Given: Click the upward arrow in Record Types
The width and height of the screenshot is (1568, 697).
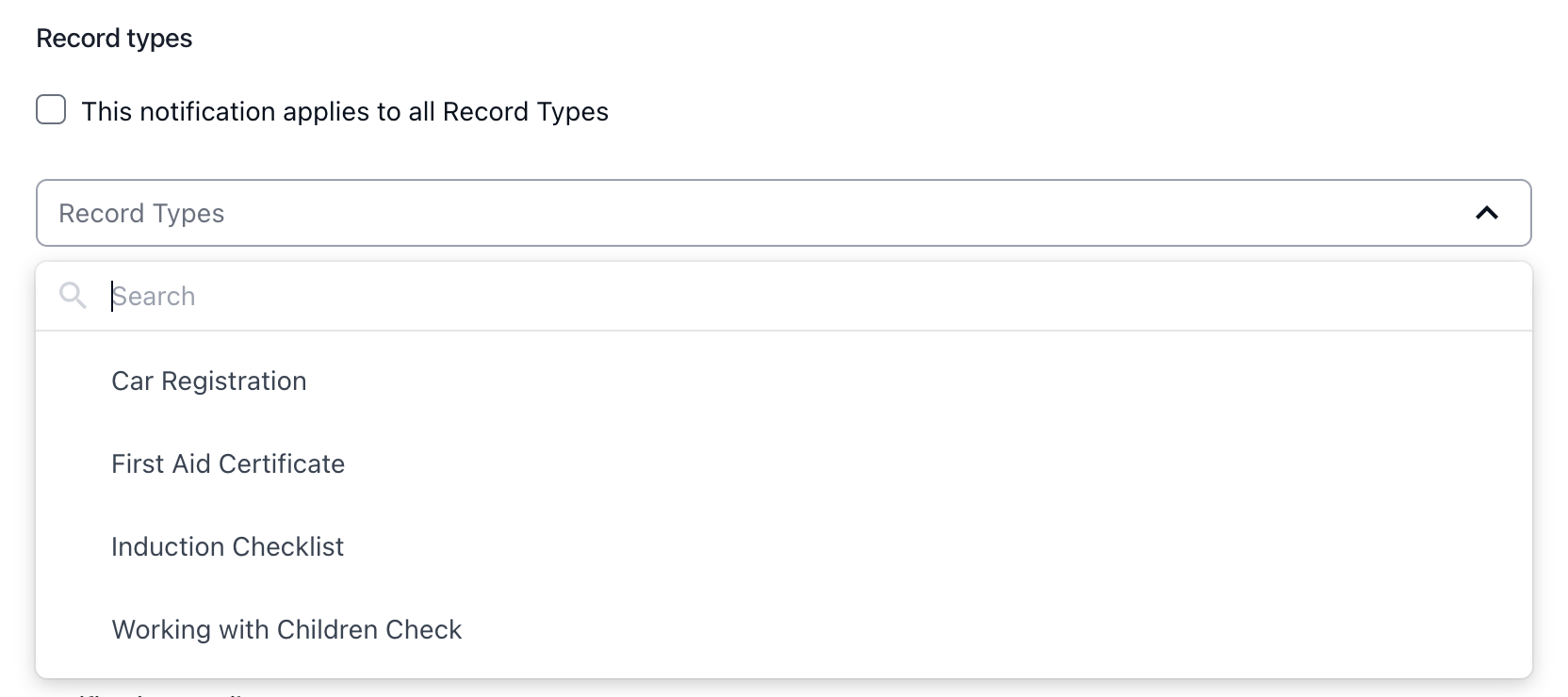Looking at the screenshot, I should tap(1486, 213).
